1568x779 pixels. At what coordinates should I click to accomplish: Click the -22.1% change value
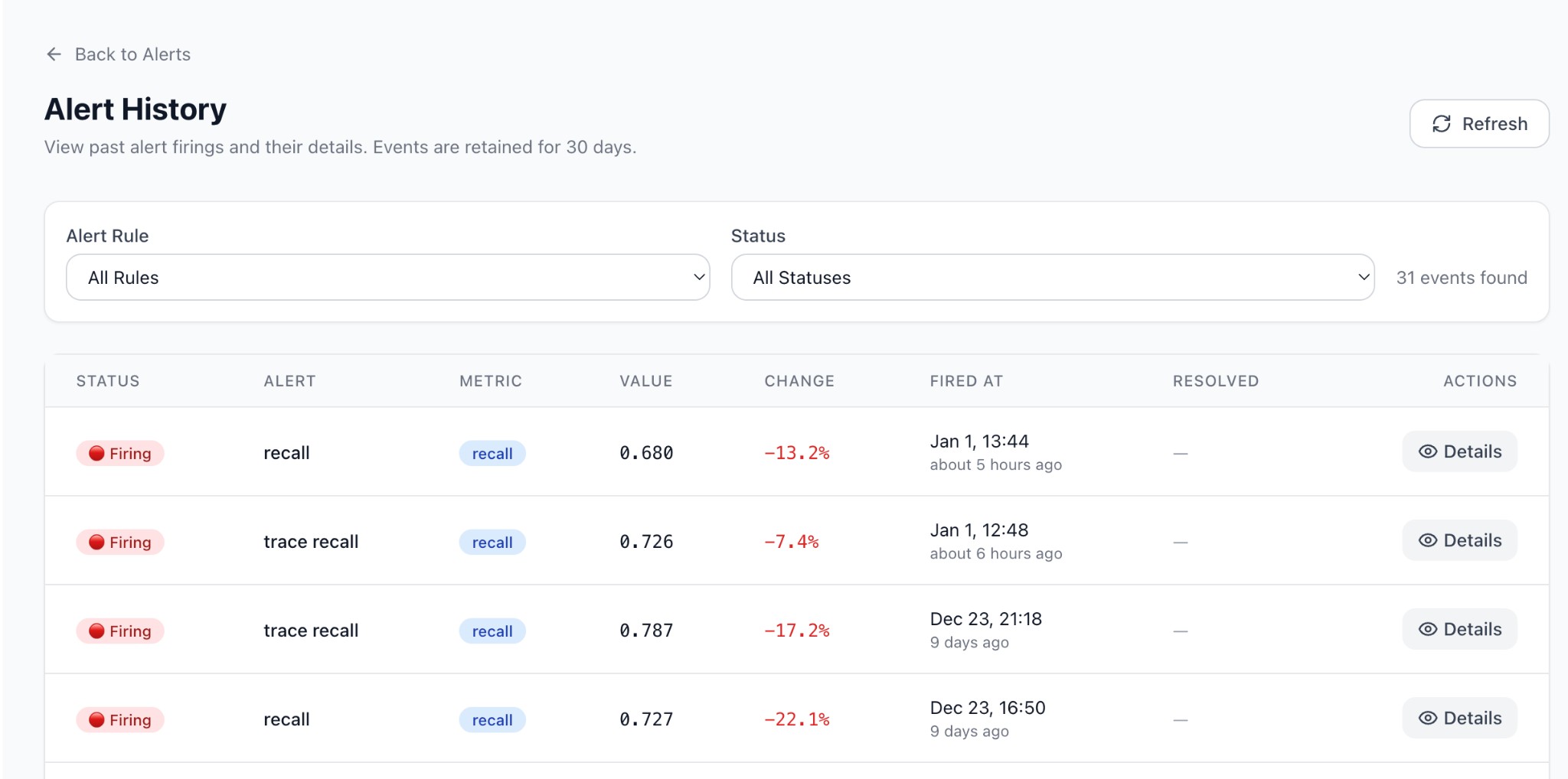[x=796, y=719]
